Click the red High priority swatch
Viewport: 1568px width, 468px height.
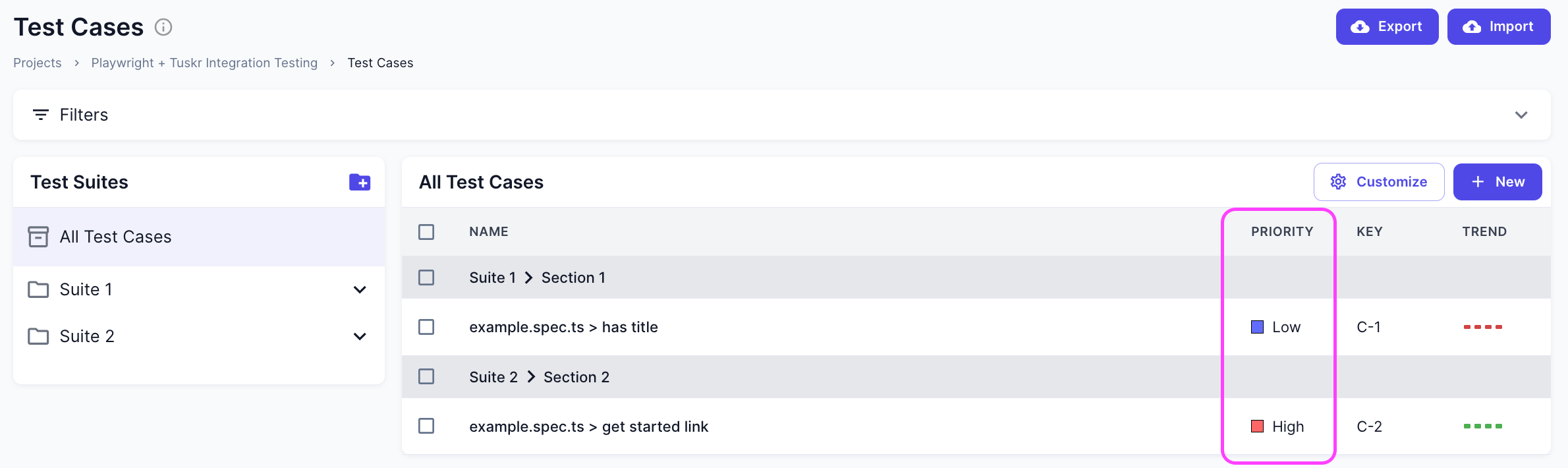1257,426
